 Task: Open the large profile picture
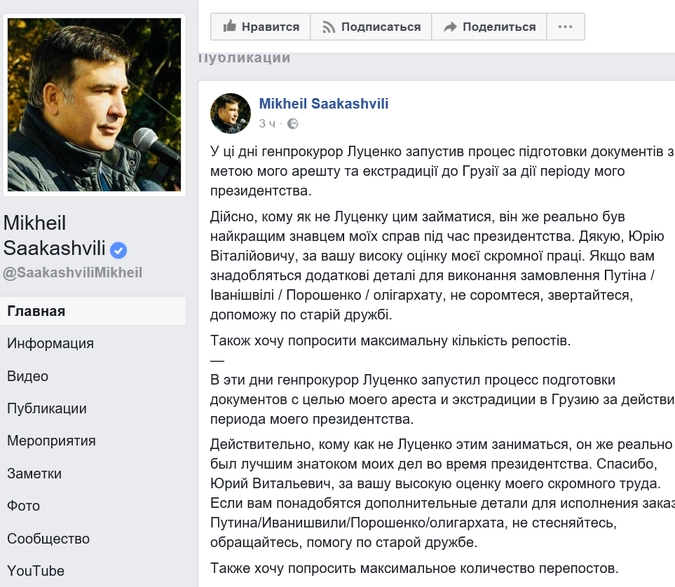pos(96,104)
